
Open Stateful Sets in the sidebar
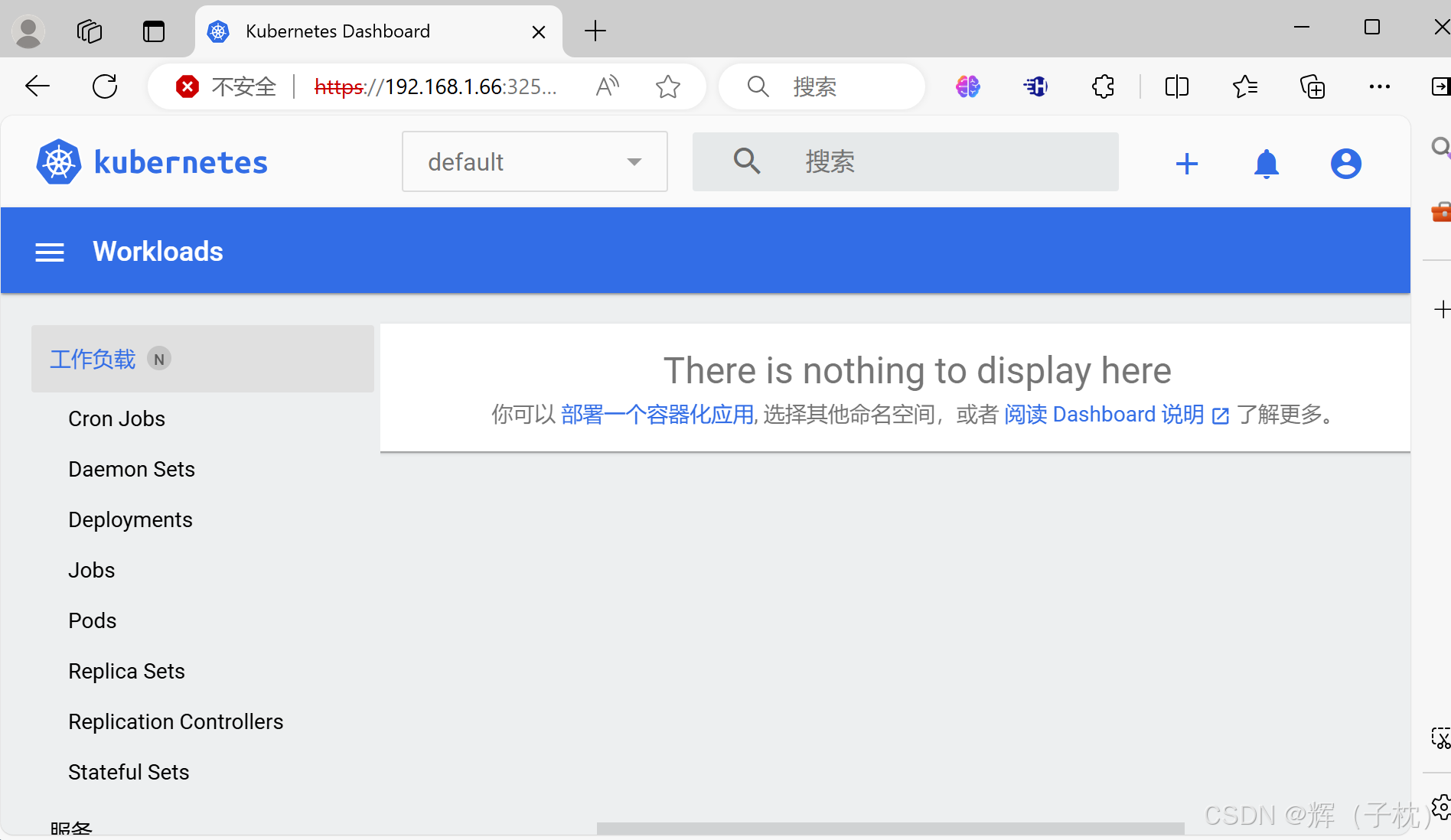point(129,772)
